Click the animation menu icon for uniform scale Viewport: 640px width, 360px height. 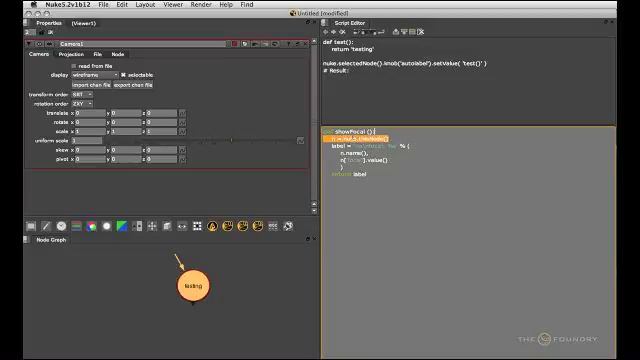[300, 141]
